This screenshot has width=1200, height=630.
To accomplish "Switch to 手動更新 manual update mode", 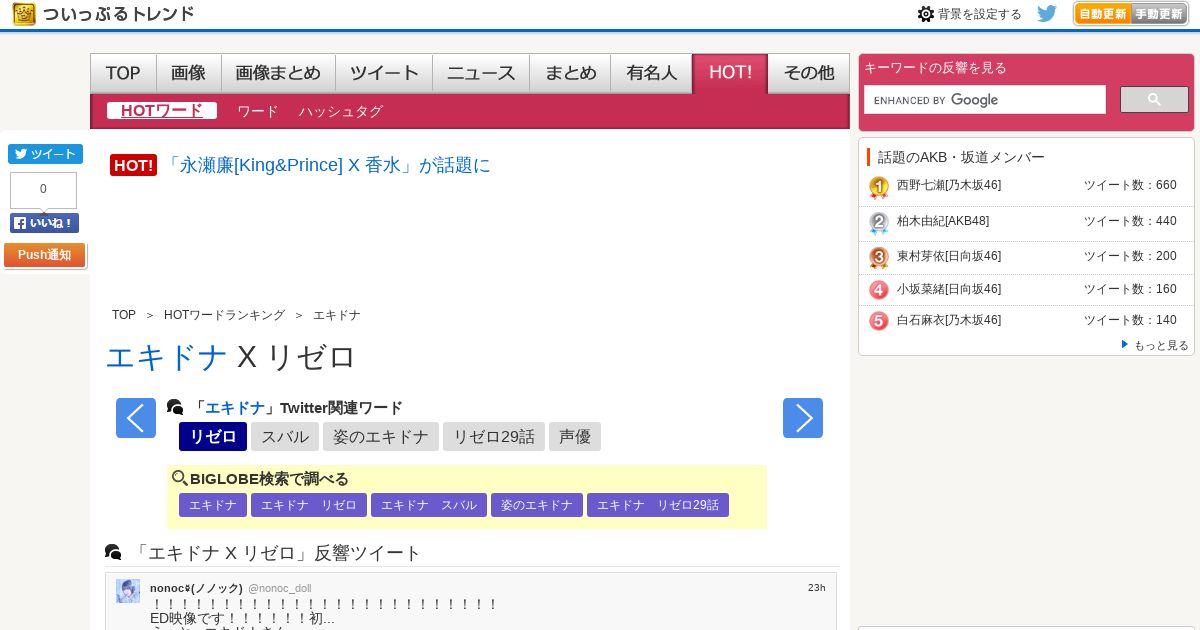I will click(x=1159, y=14).
